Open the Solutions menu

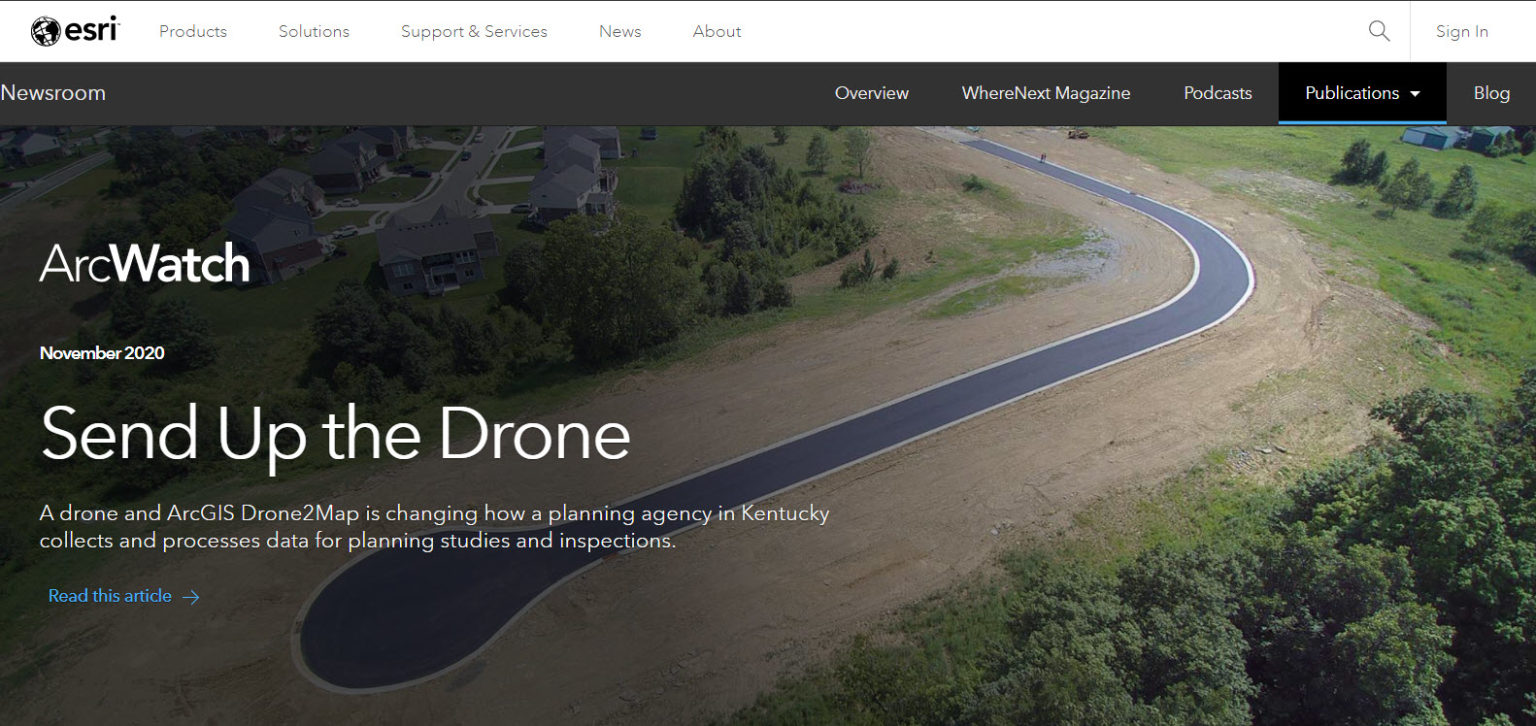[314, 31]
